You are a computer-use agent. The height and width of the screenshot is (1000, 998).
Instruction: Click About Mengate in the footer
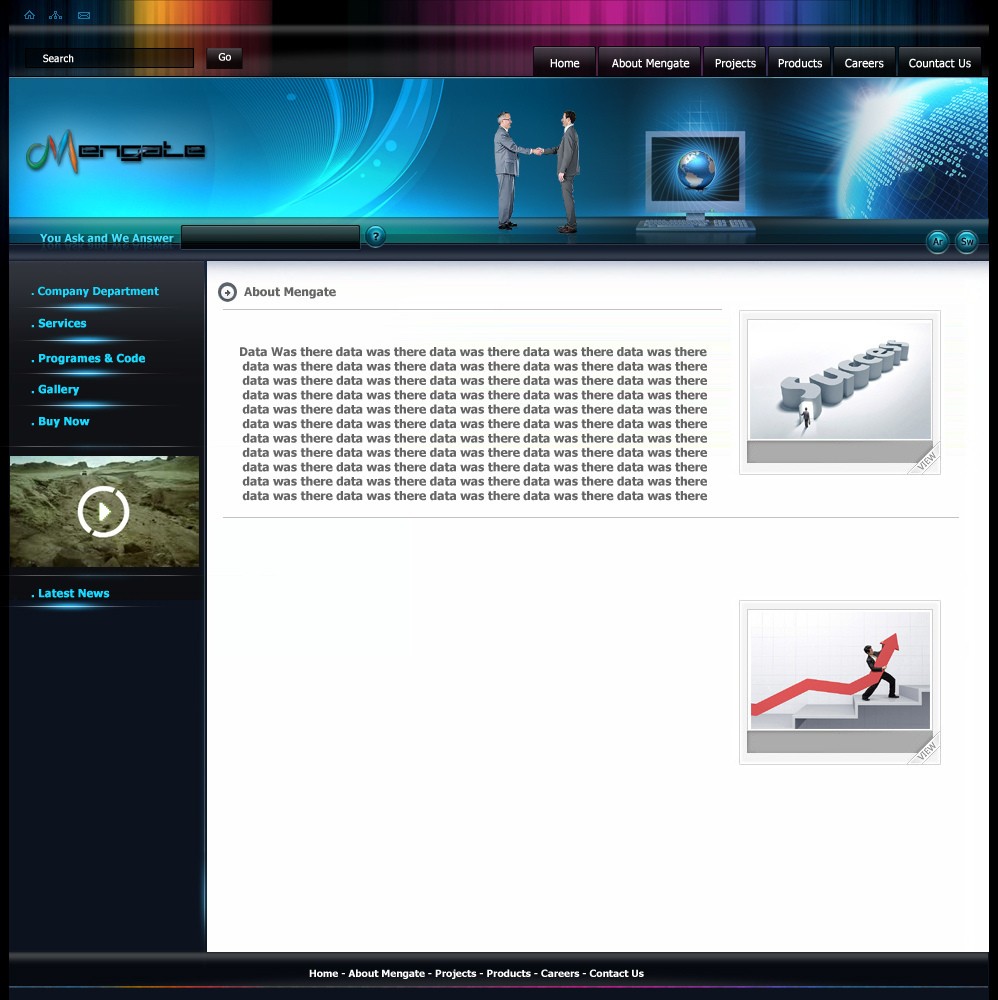pyautogui.click(x=386, y=973)
